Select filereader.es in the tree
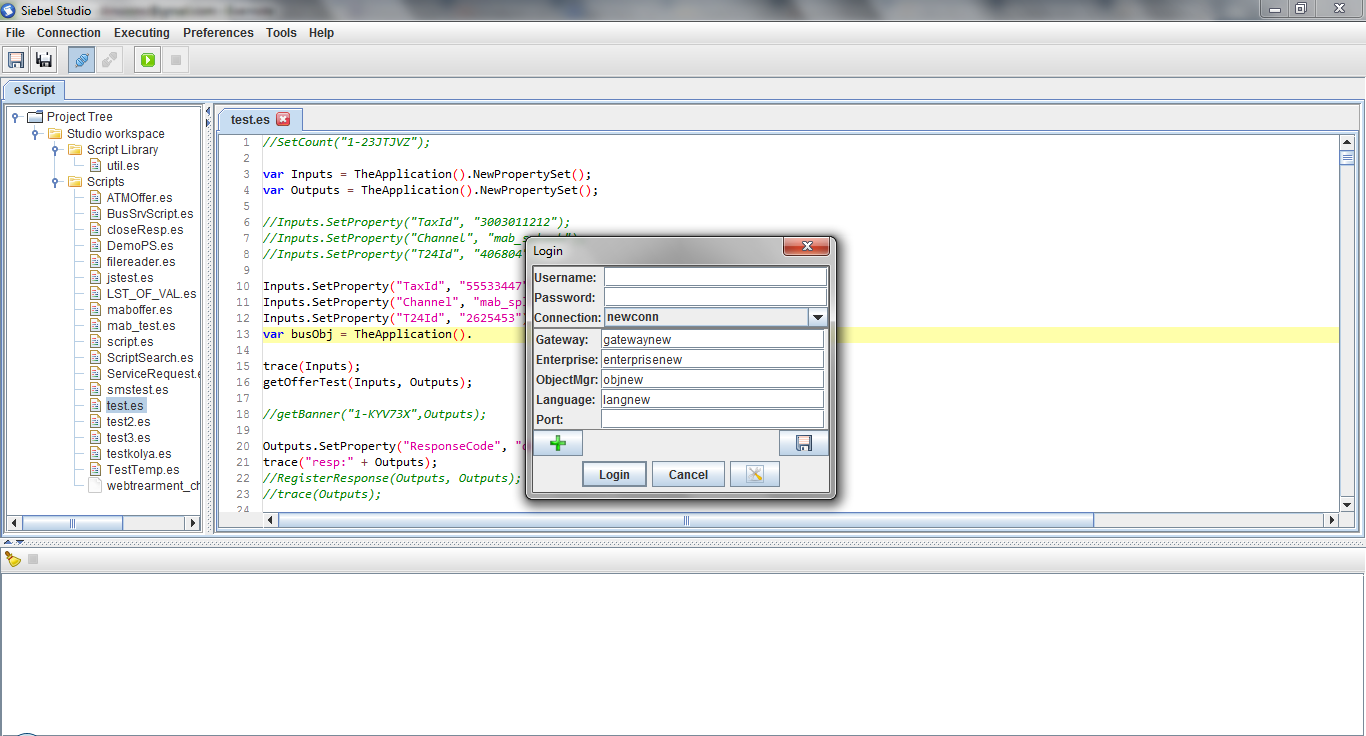The height and width of the screenshot is (736, 1366). coord(141,261)
